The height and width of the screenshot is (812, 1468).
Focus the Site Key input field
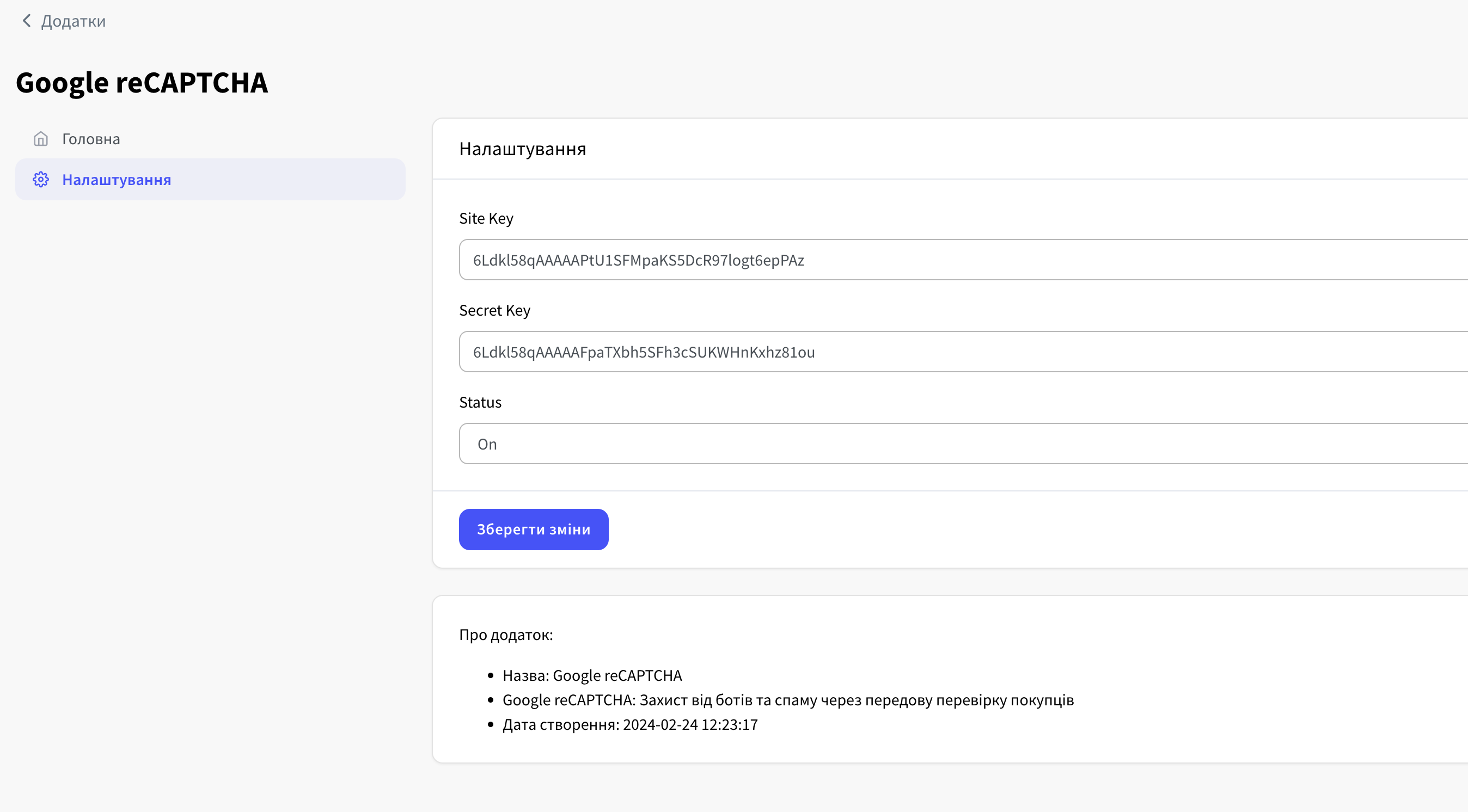[x=963, y=260]
